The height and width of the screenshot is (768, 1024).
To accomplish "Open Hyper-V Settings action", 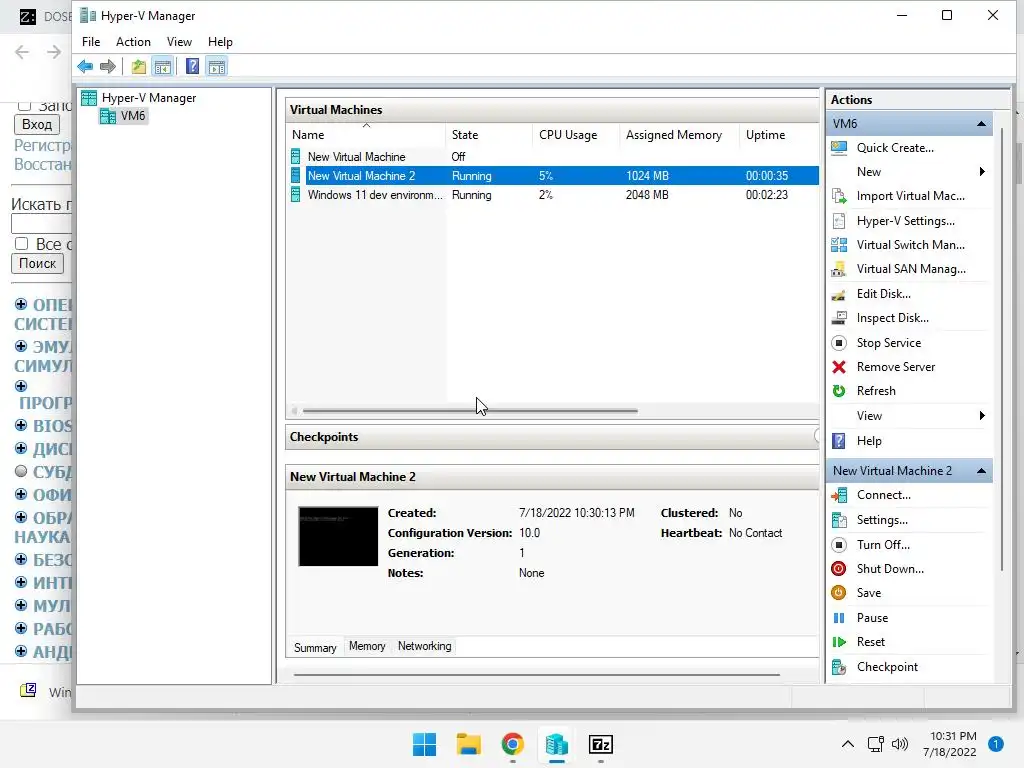I will coord(905,221).
